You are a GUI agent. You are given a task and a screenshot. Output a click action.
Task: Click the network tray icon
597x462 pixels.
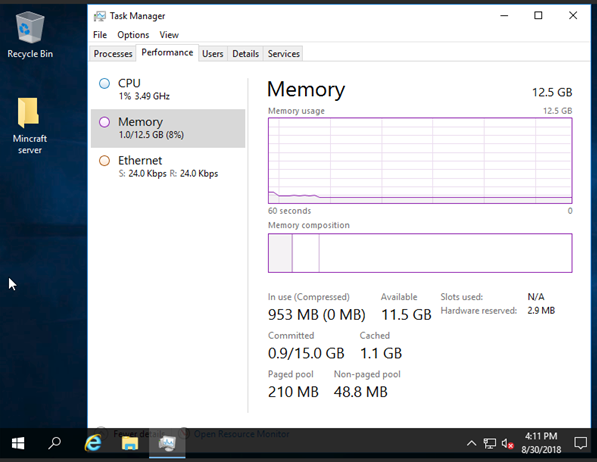(490, 443)
